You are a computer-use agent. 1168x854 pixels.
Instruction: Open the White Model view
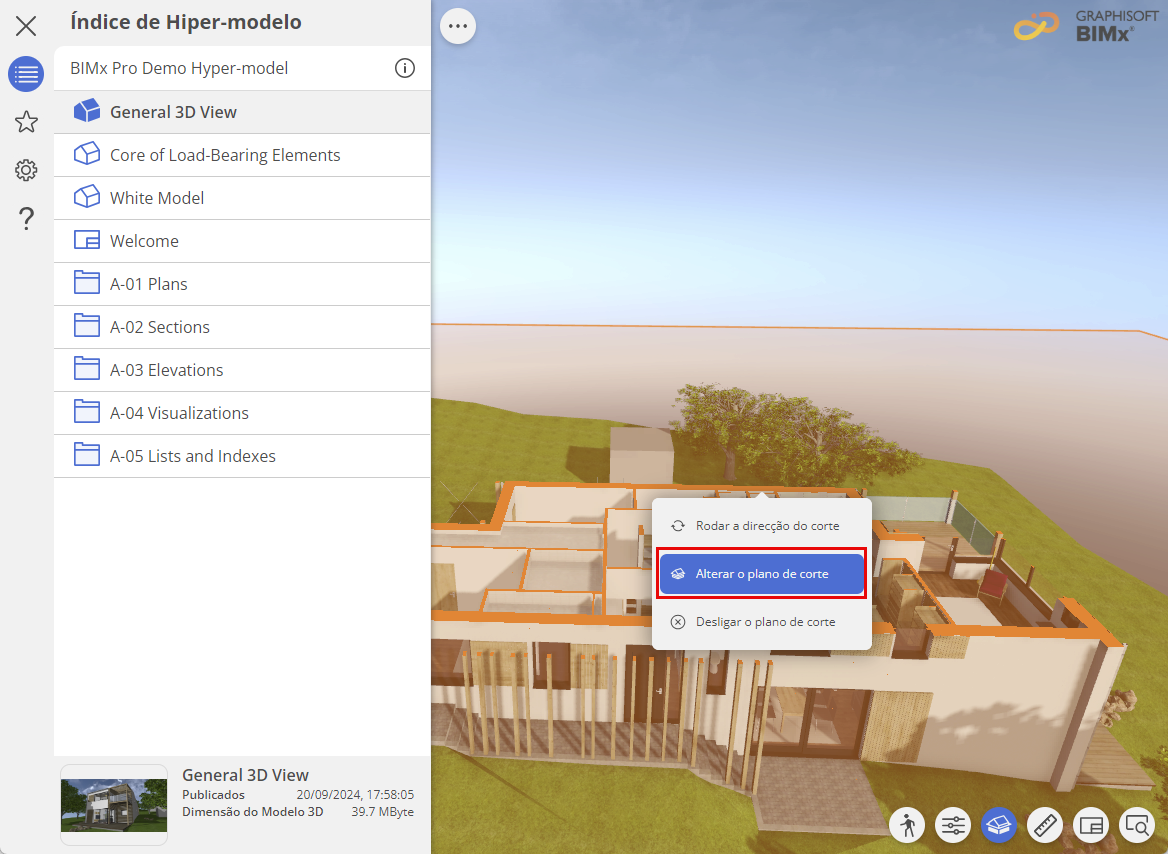[x=242, y=198]
